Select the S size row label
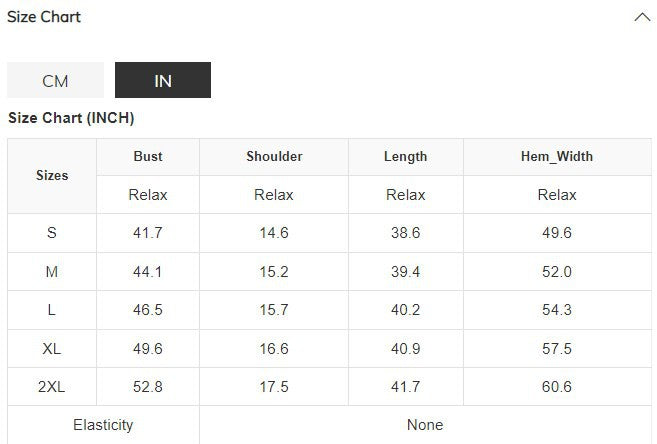Viewport: 657px width, 444px height. point(52,233)
